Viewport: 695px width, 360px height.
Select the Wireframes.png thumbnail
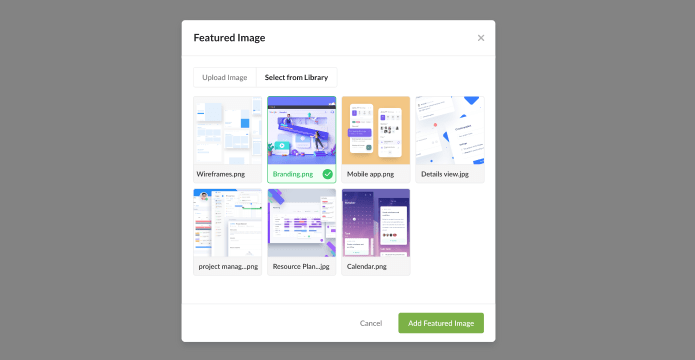click(227, 130)
